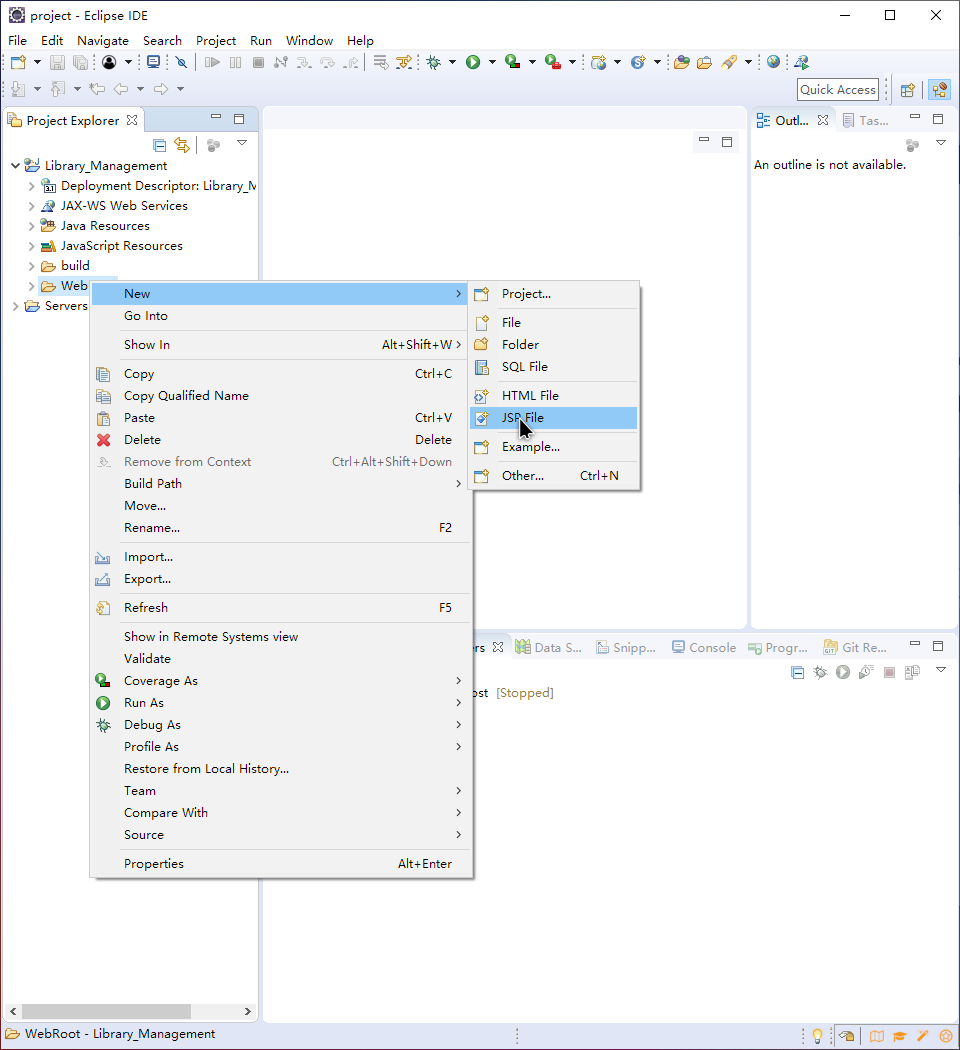The width and height of the screenshot is (960, 1050).
Task: Click scroll right arrow in Project Explorer
Action: [x=248, y=1011]
